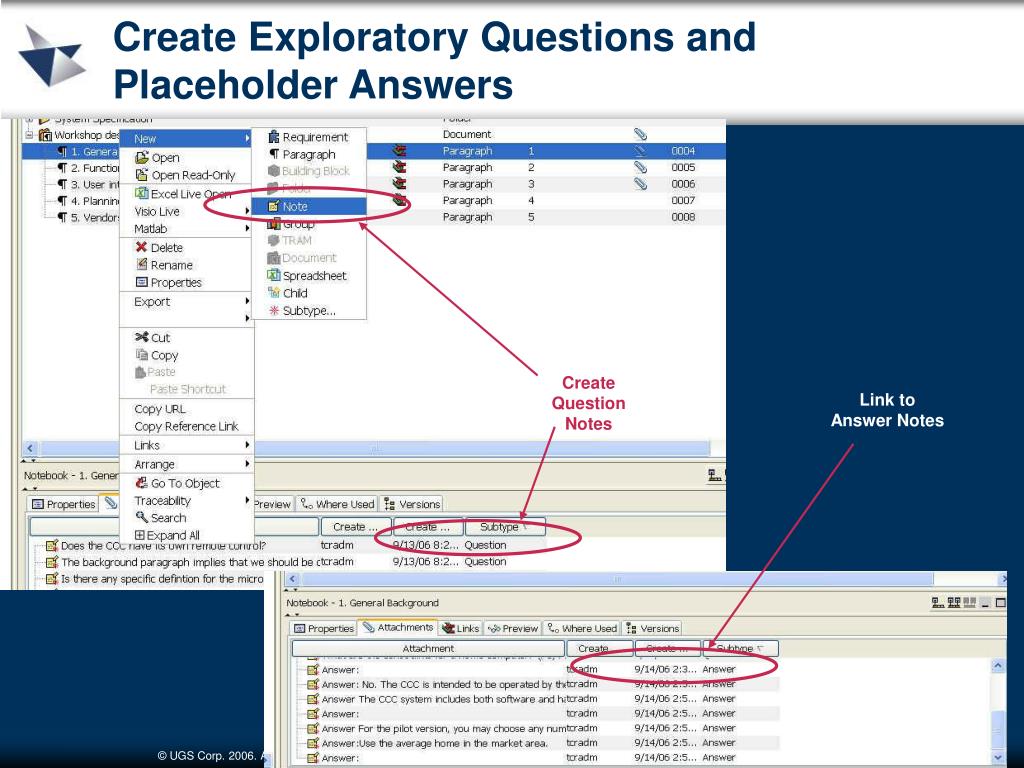The height and width of the screenshot is (768, 1024).
Task: Expand the New context menu entry
Action: (x=187, y=138)
